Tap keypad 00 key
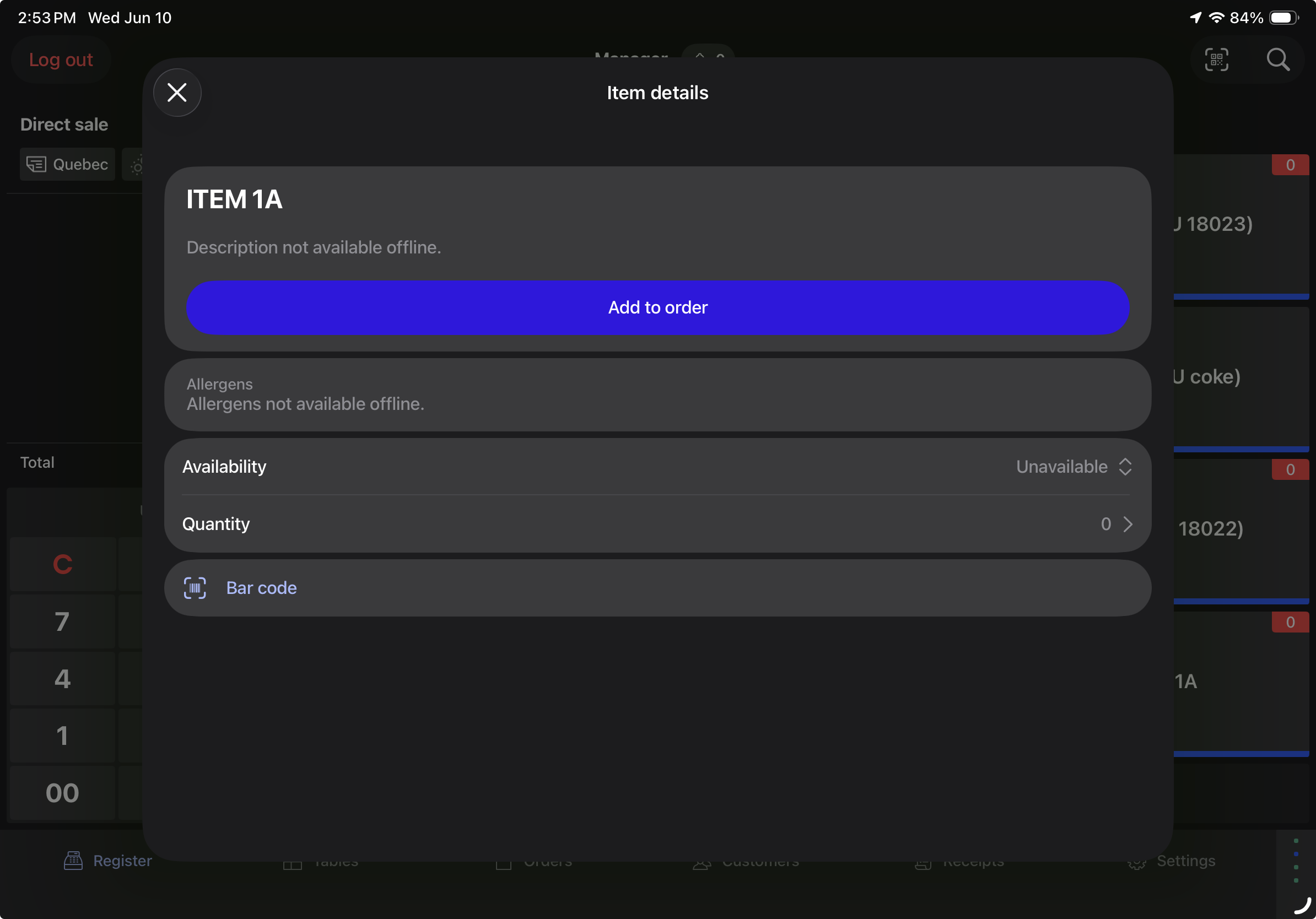Image resolution: width=1316 pixels, height=919 pixels. coord(62,793)
